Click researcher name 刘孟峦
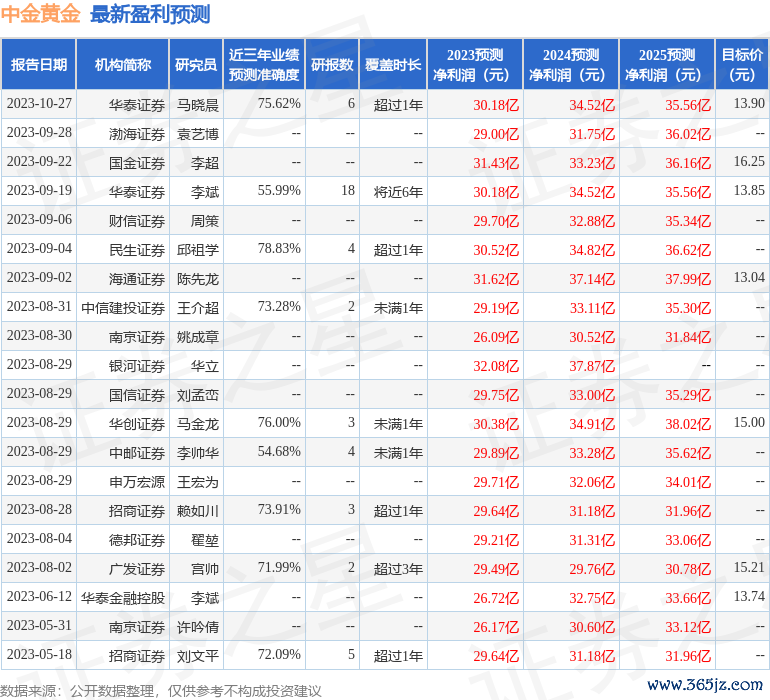The height and width of the screenshot is (700, 770). [x=198, y=394]
